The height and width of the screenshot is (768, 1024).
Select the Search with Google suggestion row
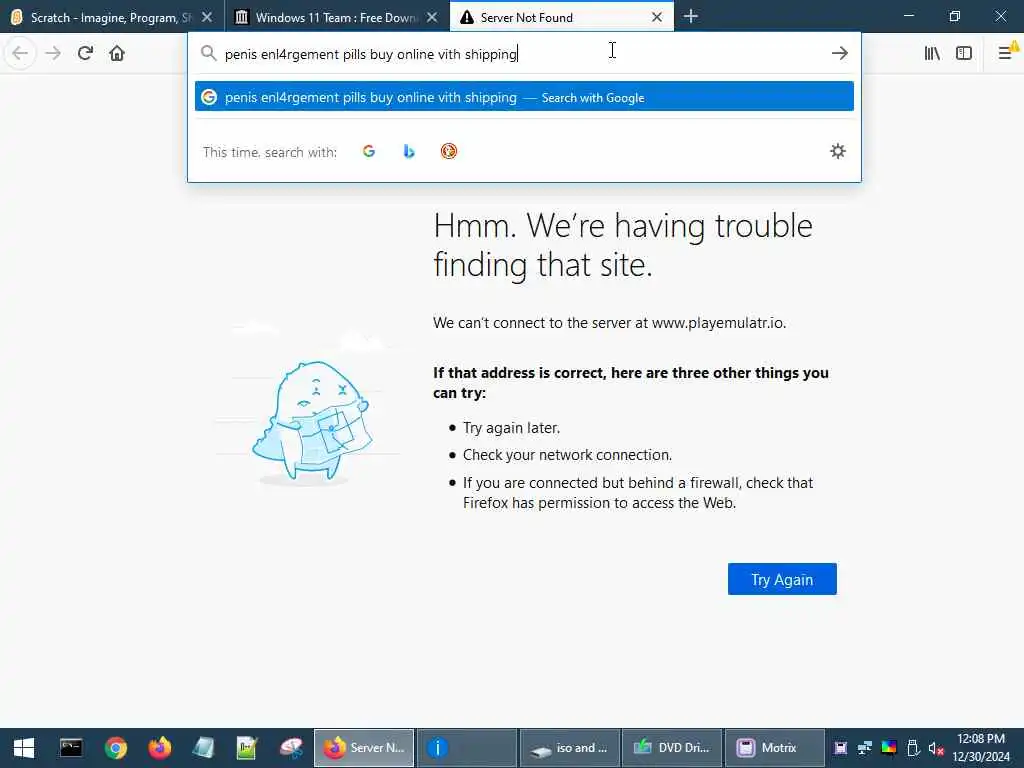(x=524, y=97)
